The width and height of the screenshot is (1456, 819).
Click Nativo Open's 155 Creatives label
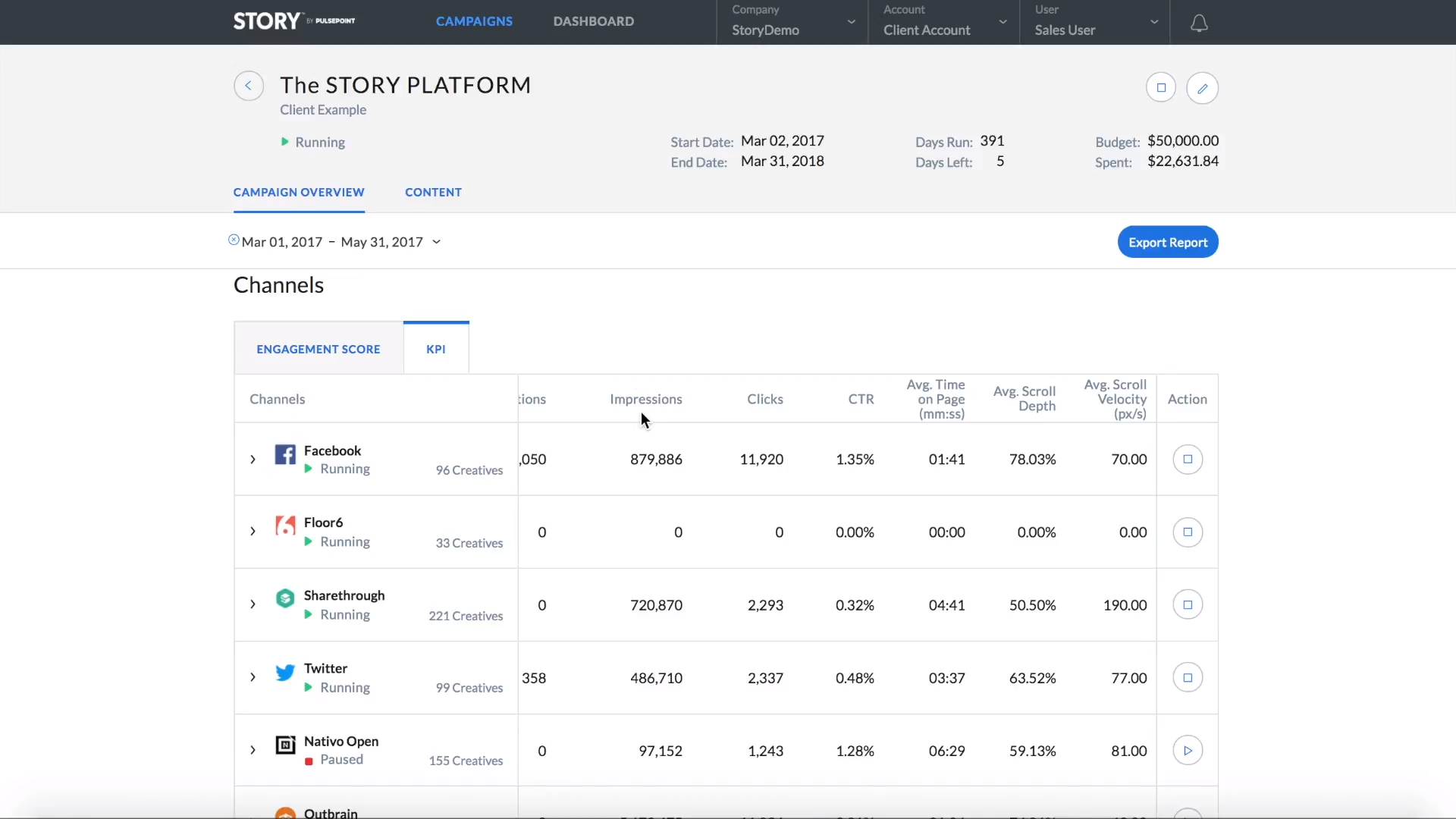point(466,761)
